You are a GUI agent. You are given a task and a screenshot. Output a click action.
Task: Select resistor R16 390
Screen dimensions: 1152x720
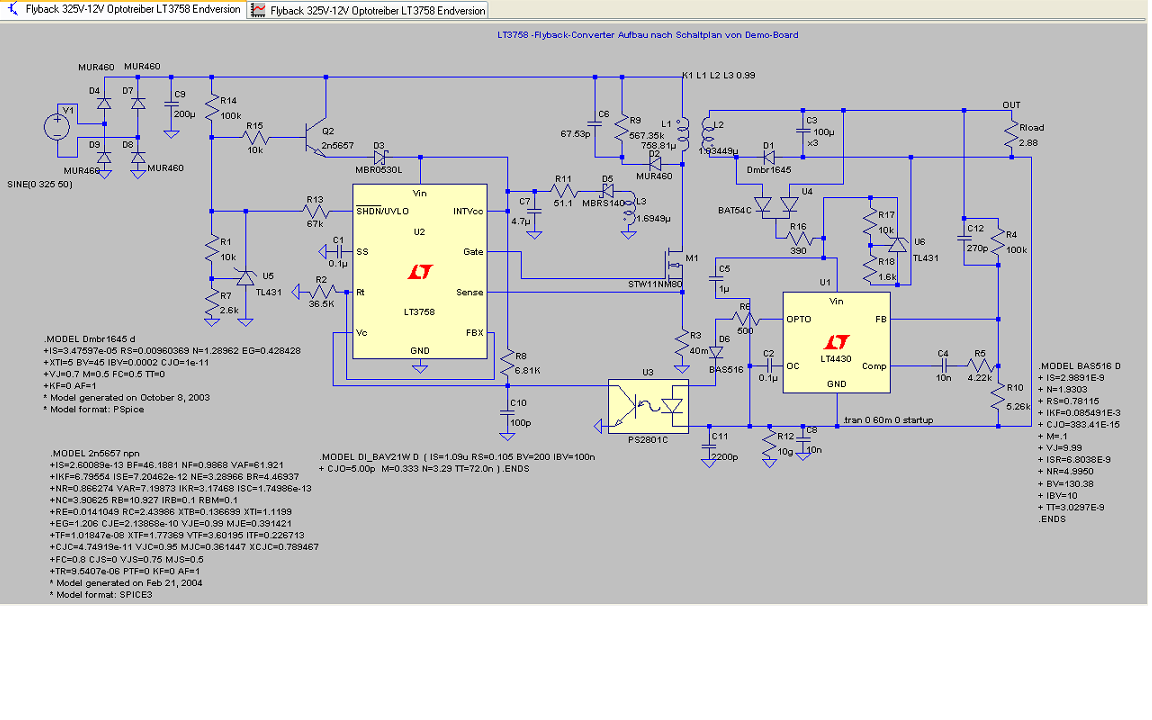pyautogui.click(x=797, y=238)
